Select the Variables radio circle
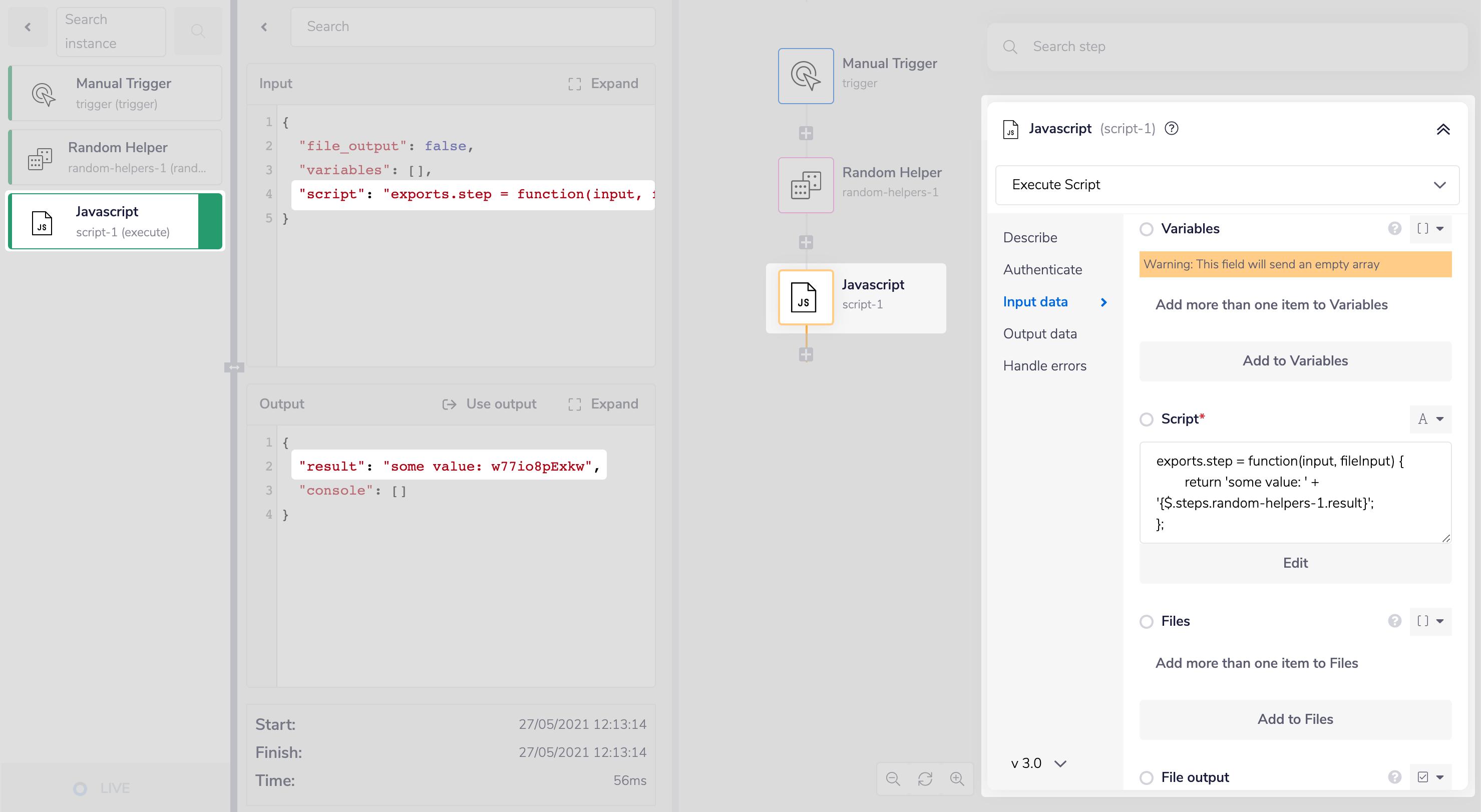This screenshot has height=812, width=1481. click(1147, 228)
